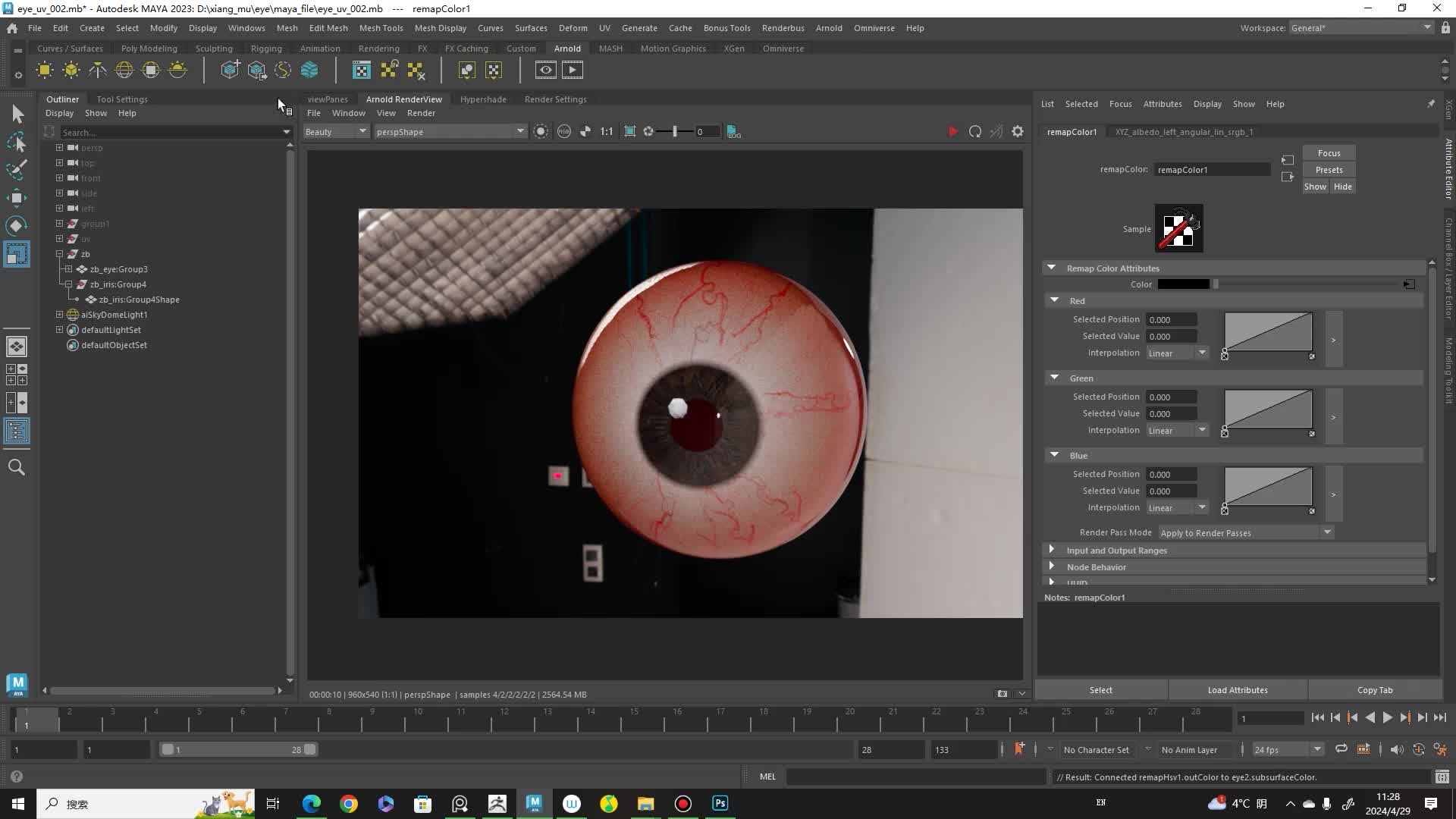Select zb_iris:Group4Shape in the Outliner

pyautogui.click(x=139, y=300)
